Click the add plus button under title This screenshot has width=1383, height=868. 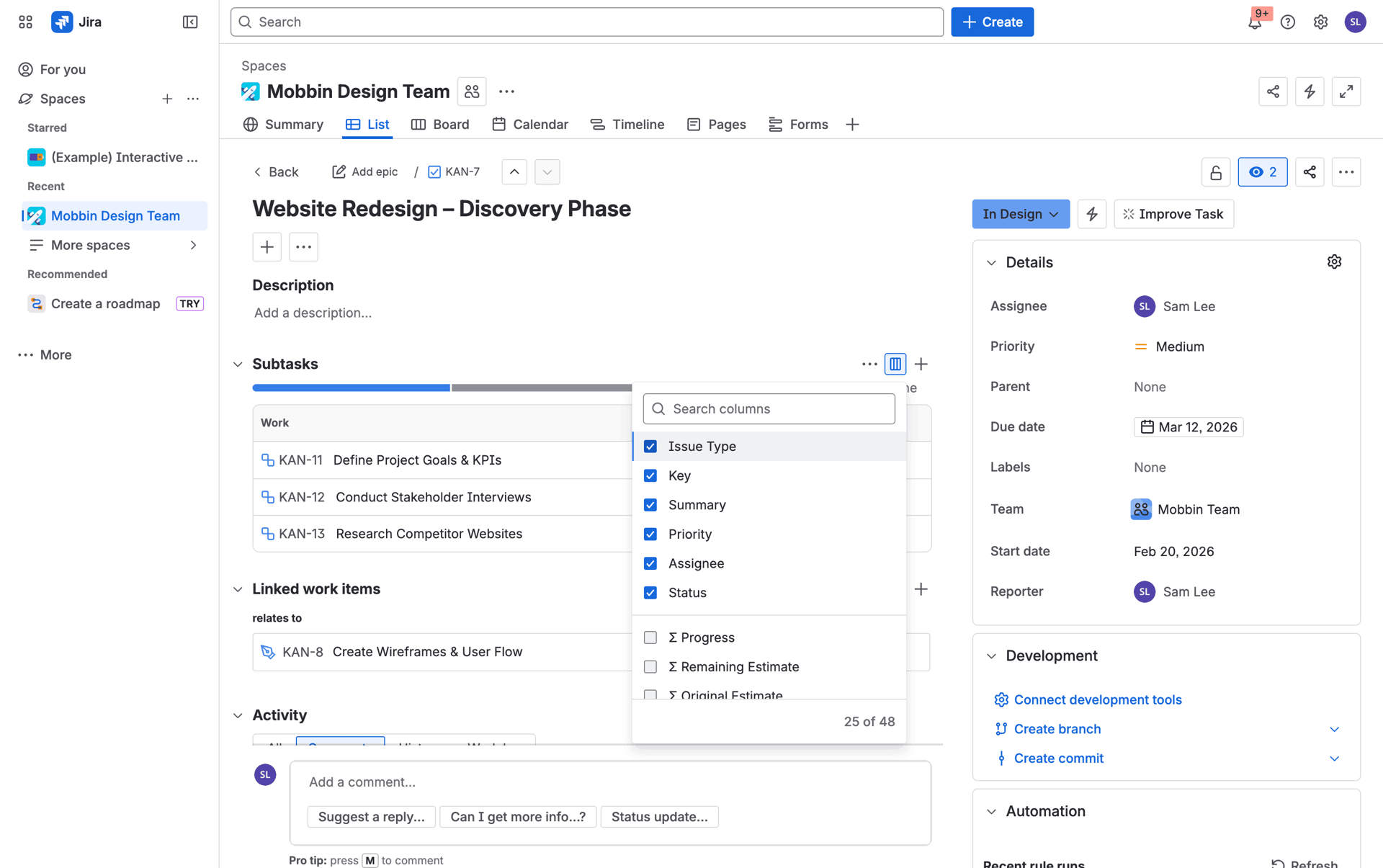coord(267,247)
